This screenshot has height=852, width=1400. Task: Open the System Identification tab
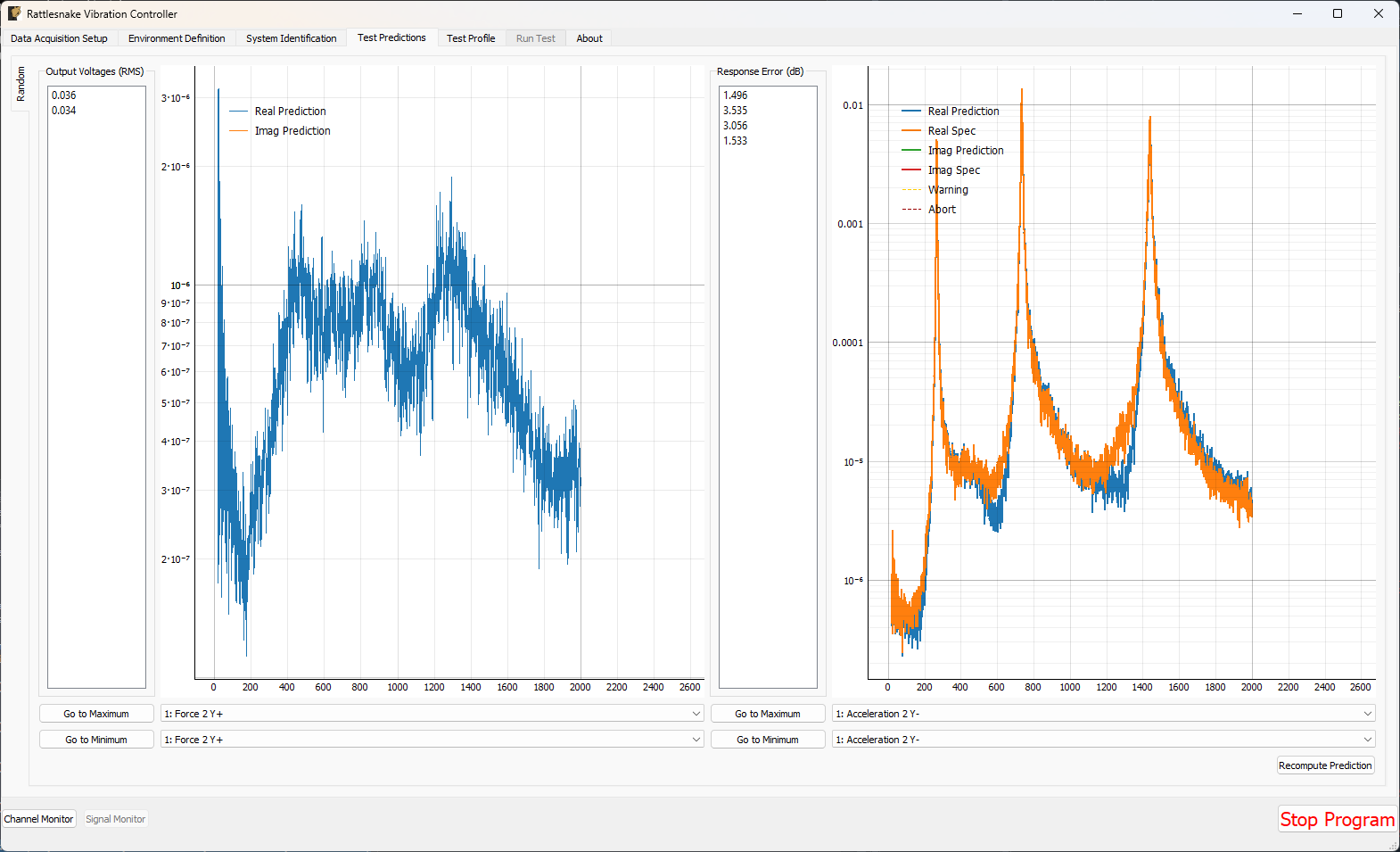(291, 38)
